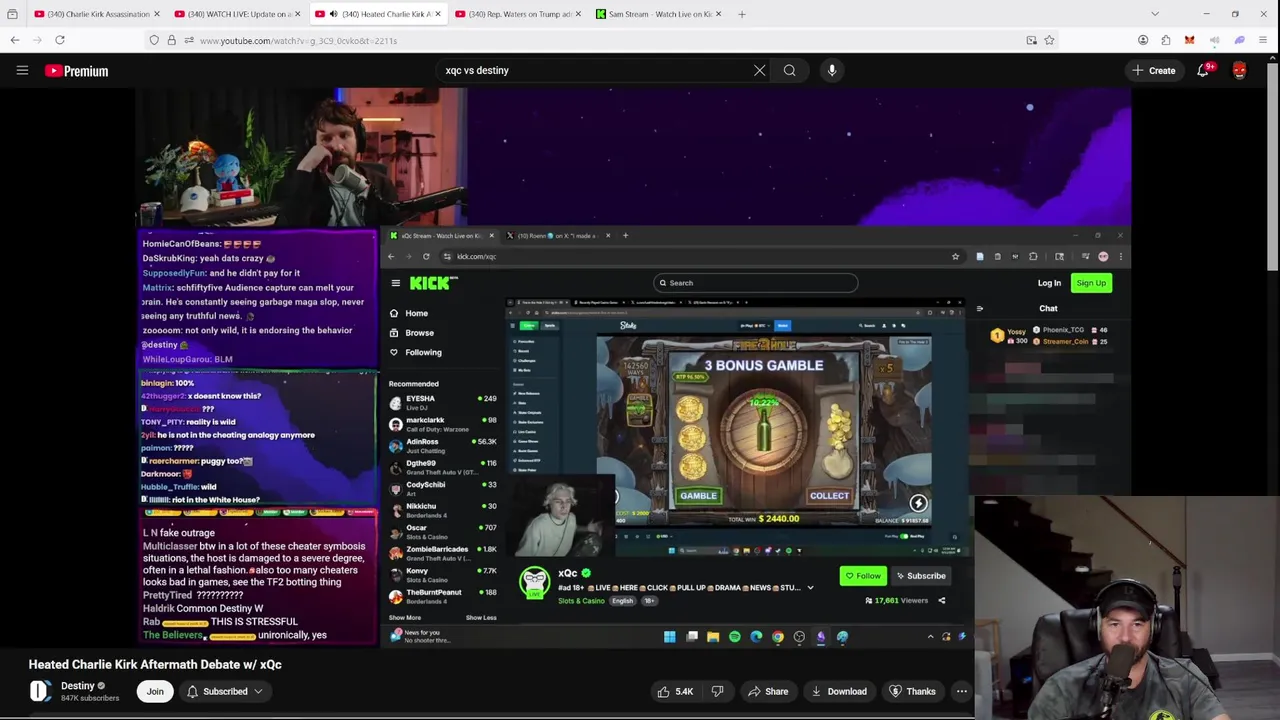The height and width of the screenshot is (720, 1280).
Task: Click the COLLECT button in the slot game
Action: pyautogui.click(x=829, y=496)
